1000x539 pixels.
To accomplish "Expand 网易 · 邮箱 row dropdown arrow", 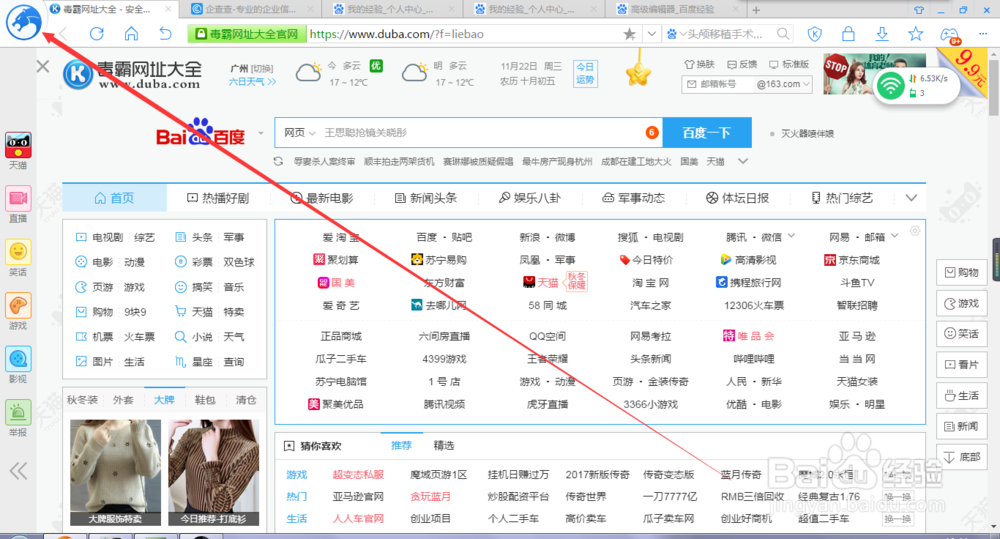I will click(x=895, y=237).
